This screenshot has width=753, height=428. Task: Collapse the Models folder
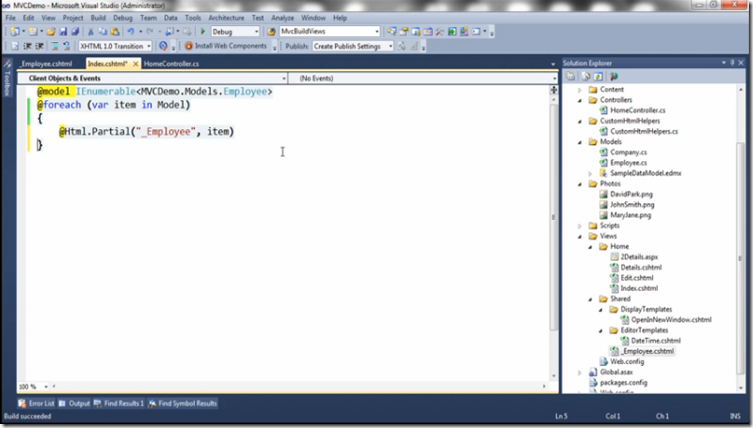(580, 142)
